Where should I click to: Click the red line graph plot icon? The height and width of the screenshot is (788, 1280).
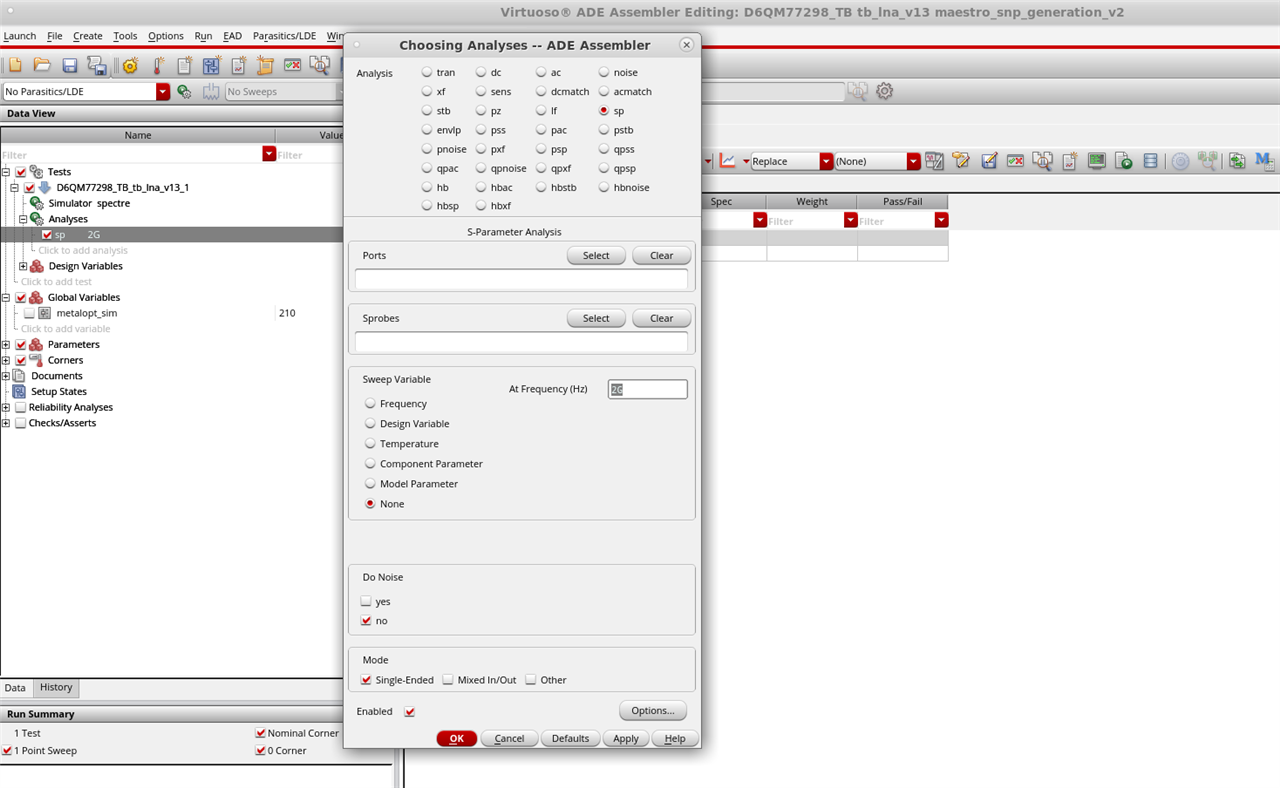(x=728, y=161)
